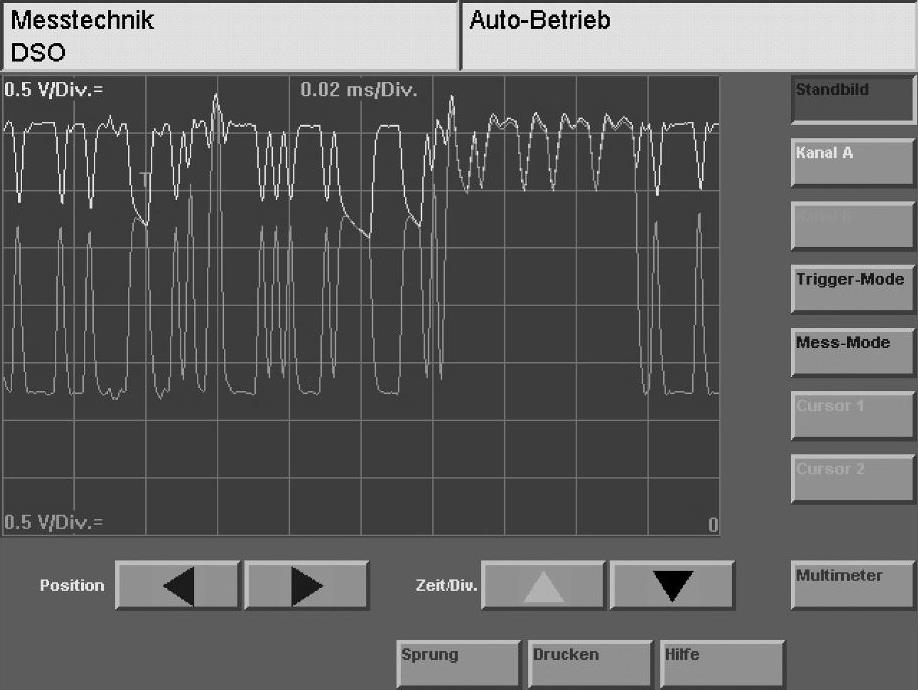Print the screen via Drucken
This screenshot has height=690, width=918.
click(x=590, y=664)
